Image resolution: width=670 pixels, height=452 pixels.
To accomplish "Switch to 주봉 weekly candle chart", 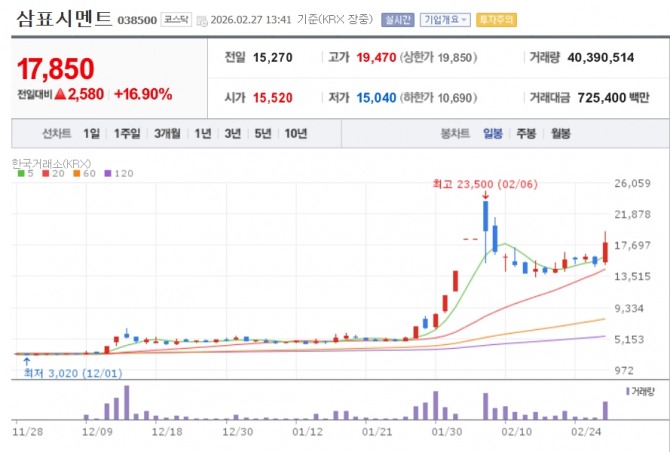I will [x=526, y=134].
